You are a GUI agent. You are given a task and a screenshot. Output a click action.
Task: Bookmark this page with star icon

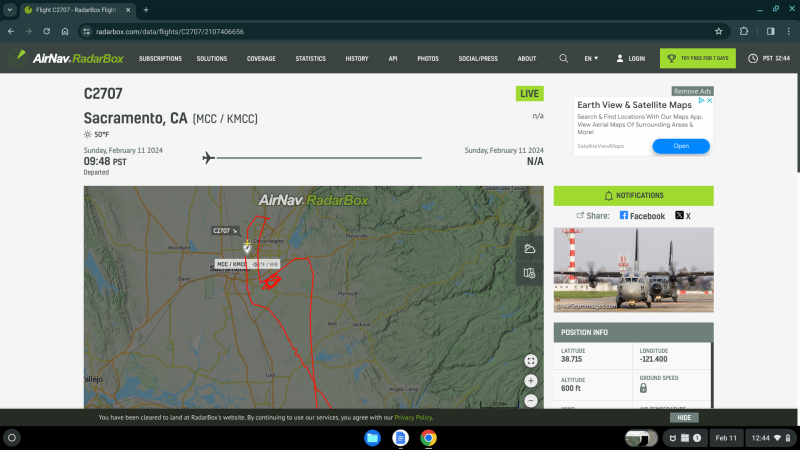pos(718,31)
